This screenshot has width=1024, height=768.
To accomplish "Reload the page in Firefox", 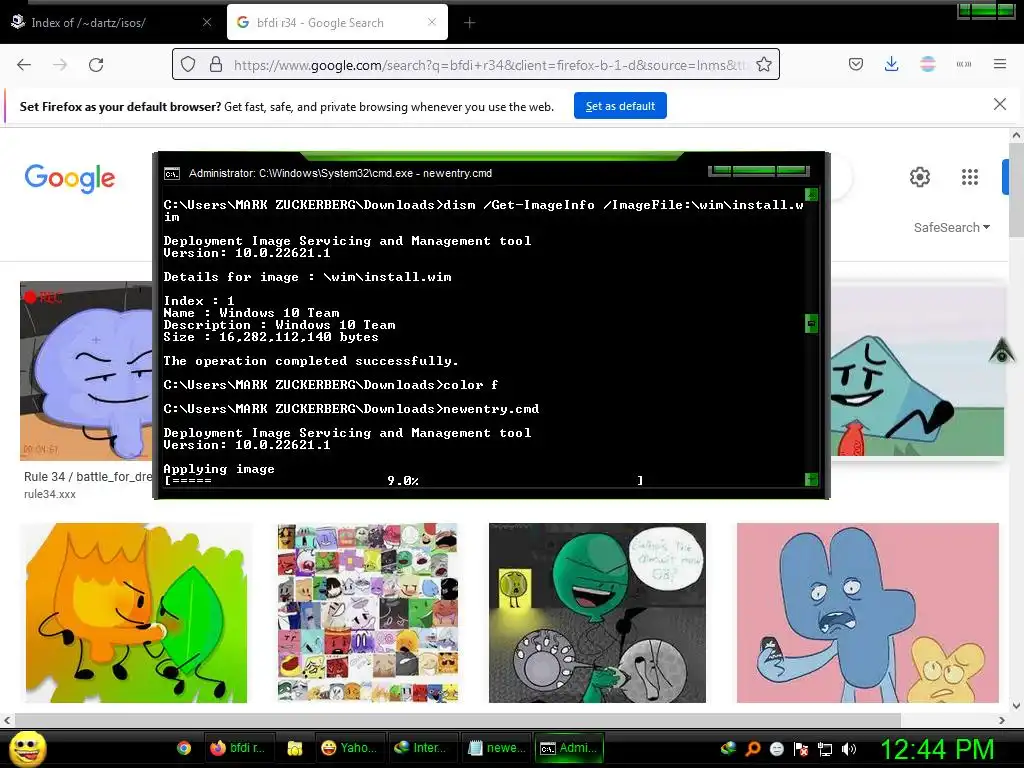I will tap(96, 65).
